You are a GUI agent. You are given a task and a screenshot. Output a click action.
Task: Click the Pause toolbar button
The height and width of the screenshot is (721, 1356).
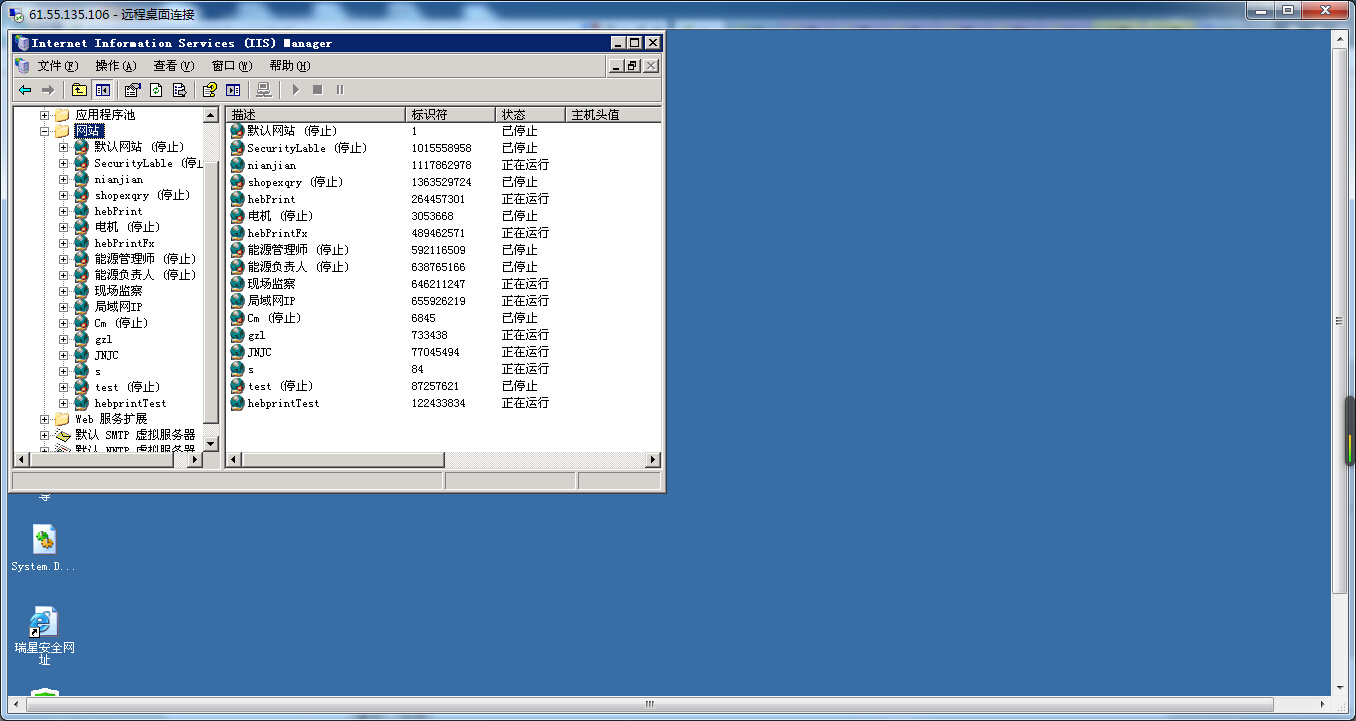pyautogui.click(x=340, y=90)
